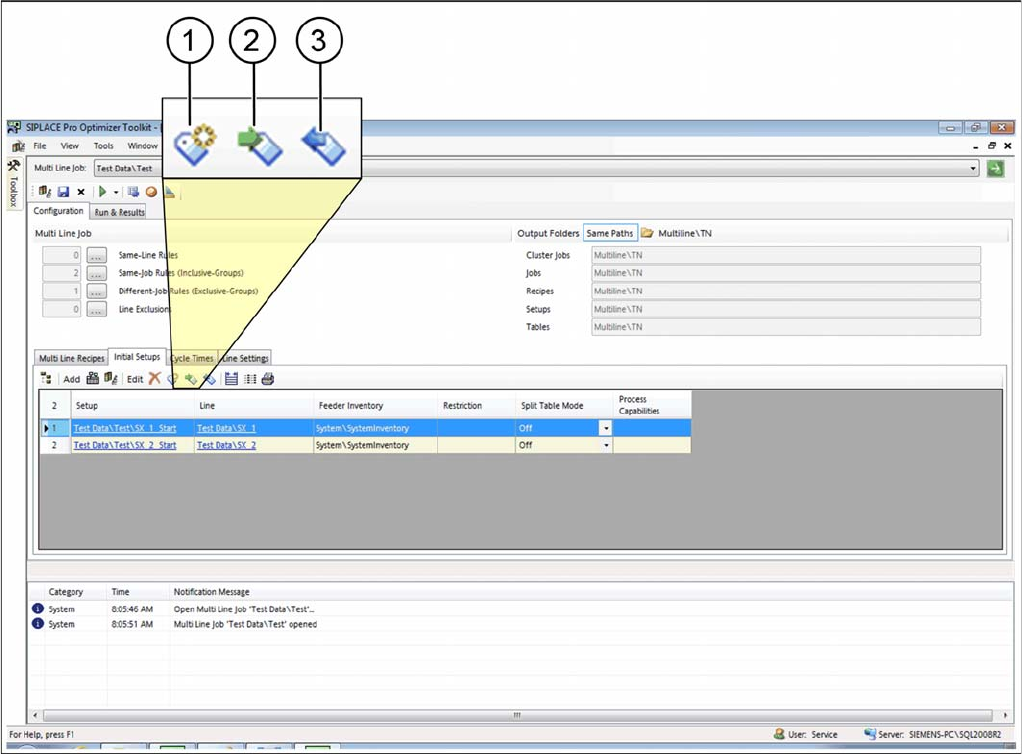Open Split Table Mode dropdown in row 2
This screenshot has height=754, width=1022.
(x=604, y=445)
